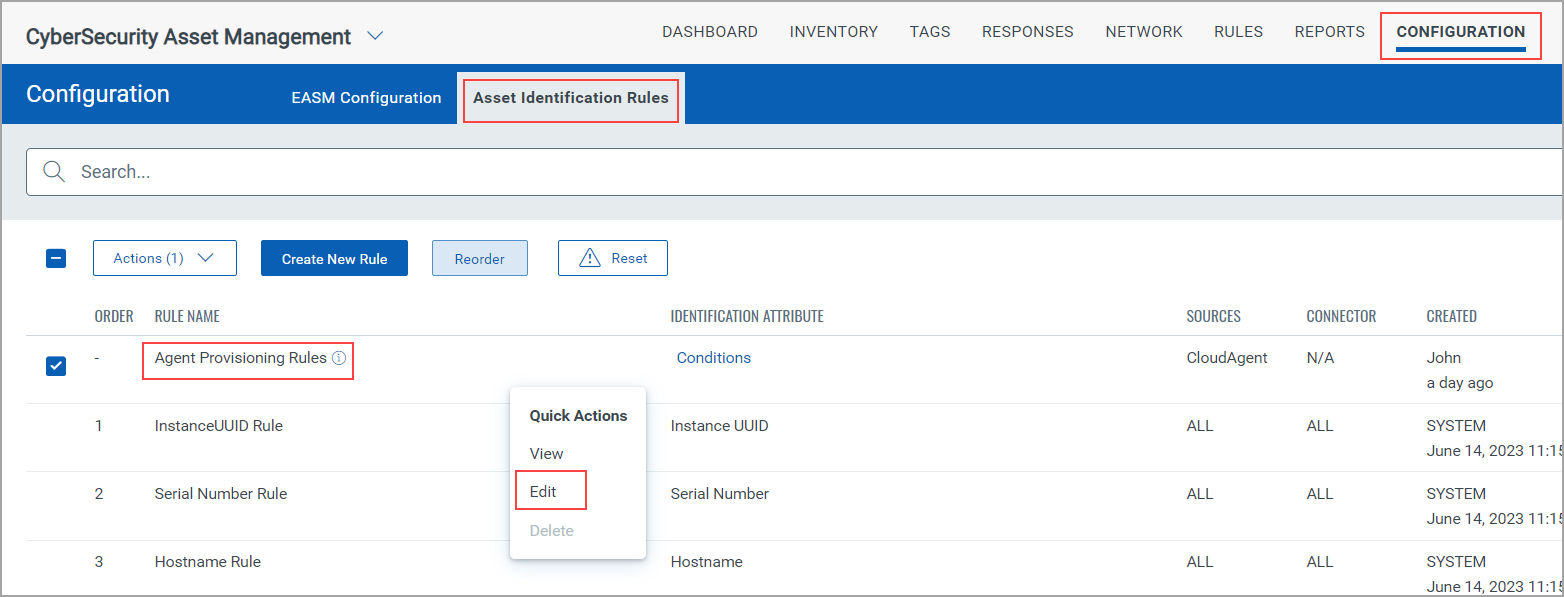This screenshot has height=597, width=1564.
Task: Click warning triangle icon in Reset button
Action: [x=591, y=258]
